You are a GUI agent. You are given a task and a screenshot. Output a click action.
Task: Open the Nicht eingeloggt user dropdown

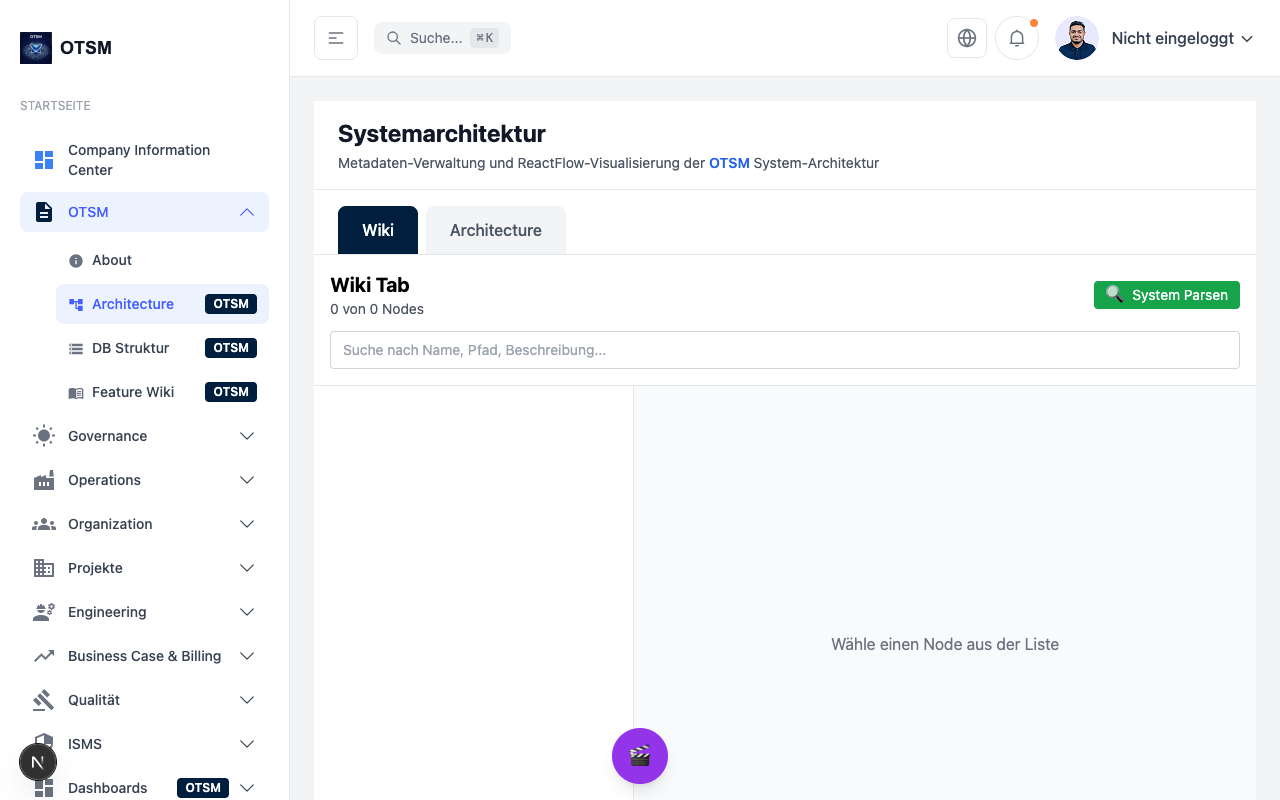click(x=1182, y=38)
